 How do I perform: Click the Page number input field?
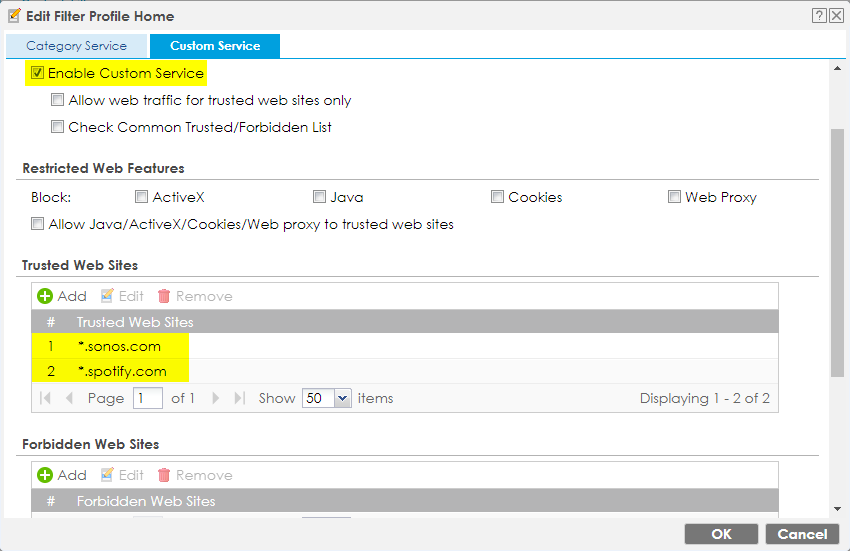point(148,398)
